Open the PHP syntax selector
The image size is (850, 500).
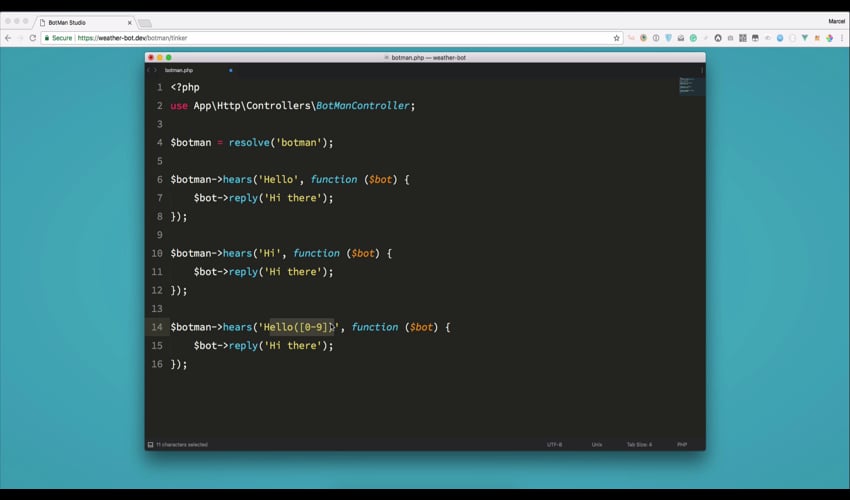(x=682, y=445)
